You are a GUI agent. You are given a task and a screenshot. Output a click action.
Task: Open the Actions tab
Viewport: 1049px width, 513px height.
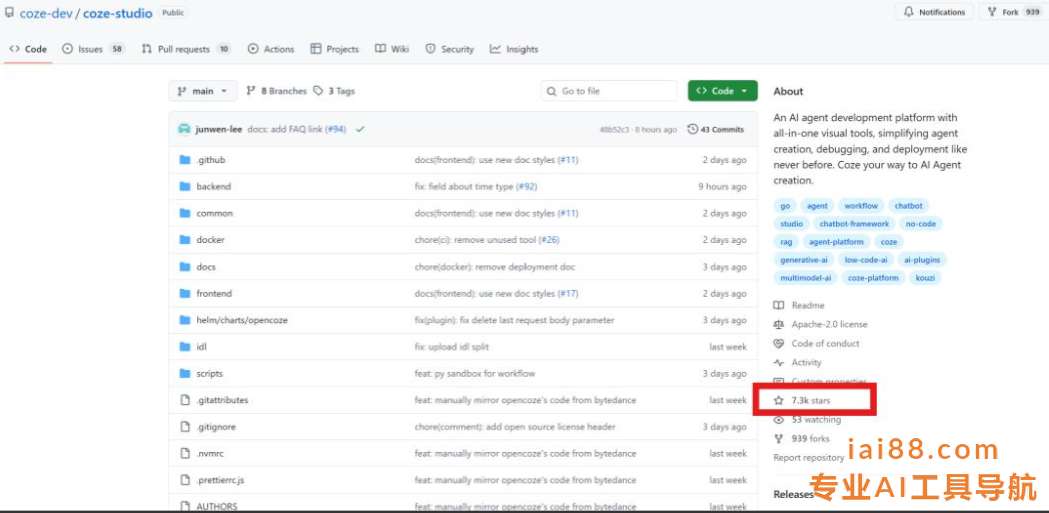pos(271,49)
